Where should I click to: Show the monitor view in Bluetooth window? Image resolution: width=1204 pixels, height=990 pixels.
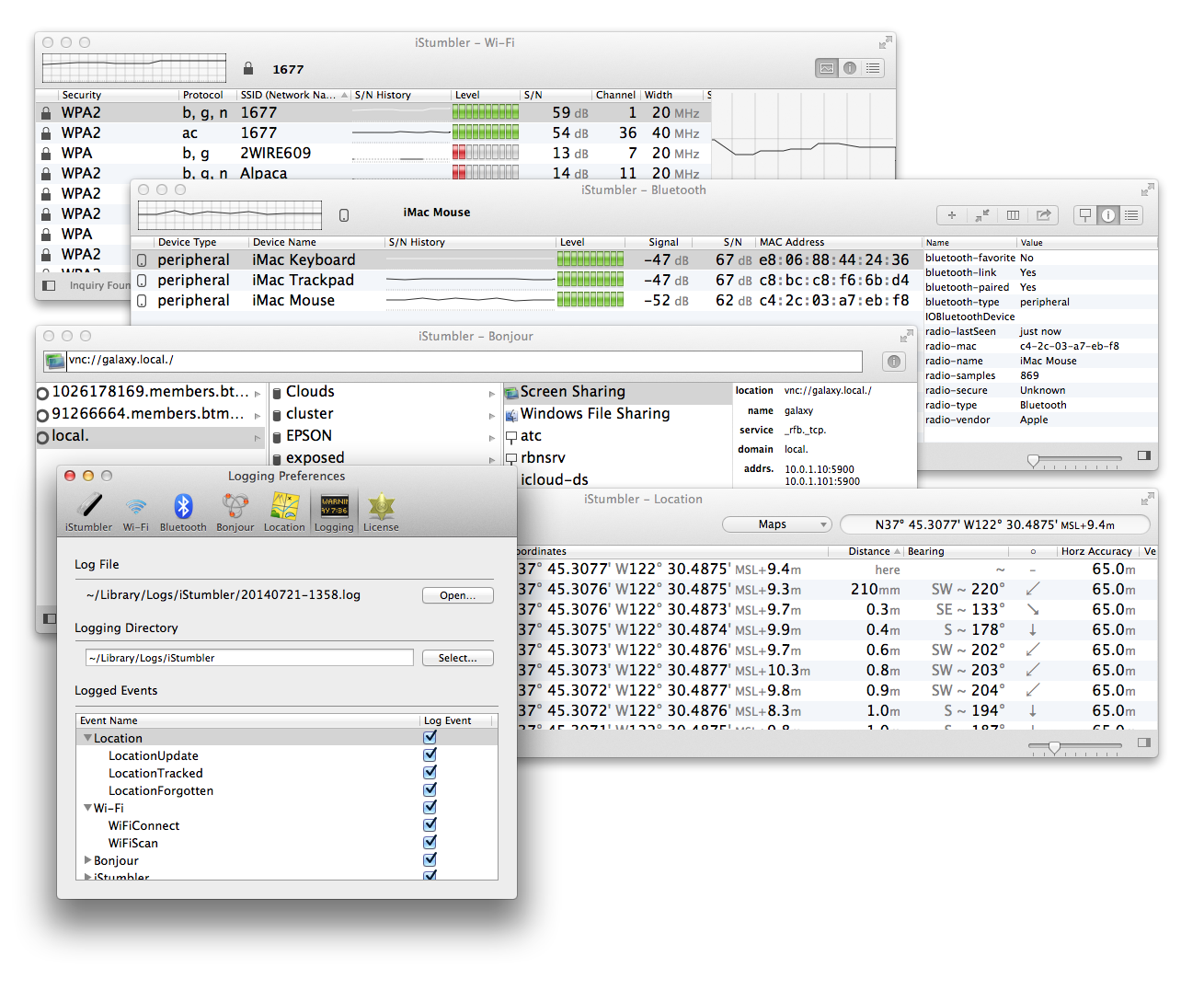click(x=1085, y=215)
